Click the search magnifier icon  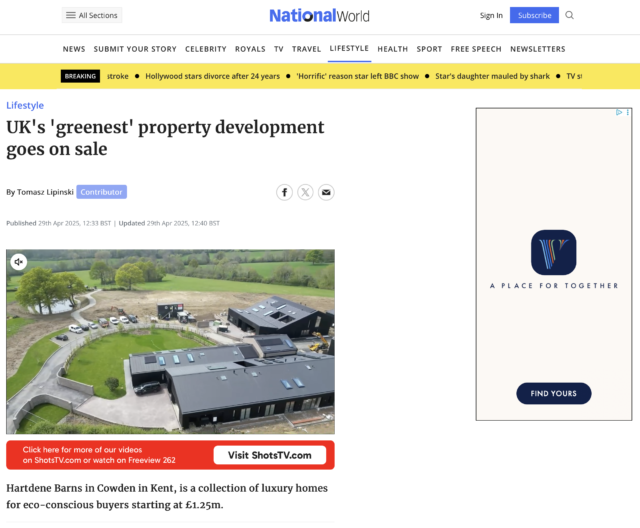[570, 15]
